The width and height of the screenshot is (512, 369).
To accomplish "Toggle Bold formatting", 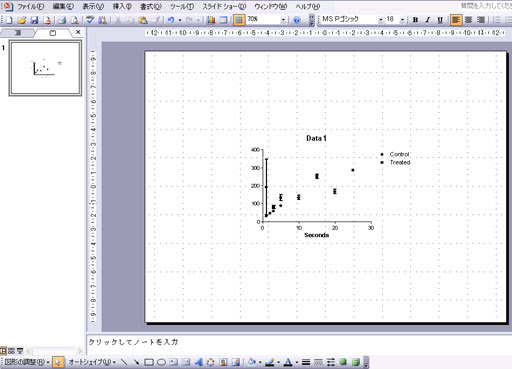I will (x=415, y=20).
